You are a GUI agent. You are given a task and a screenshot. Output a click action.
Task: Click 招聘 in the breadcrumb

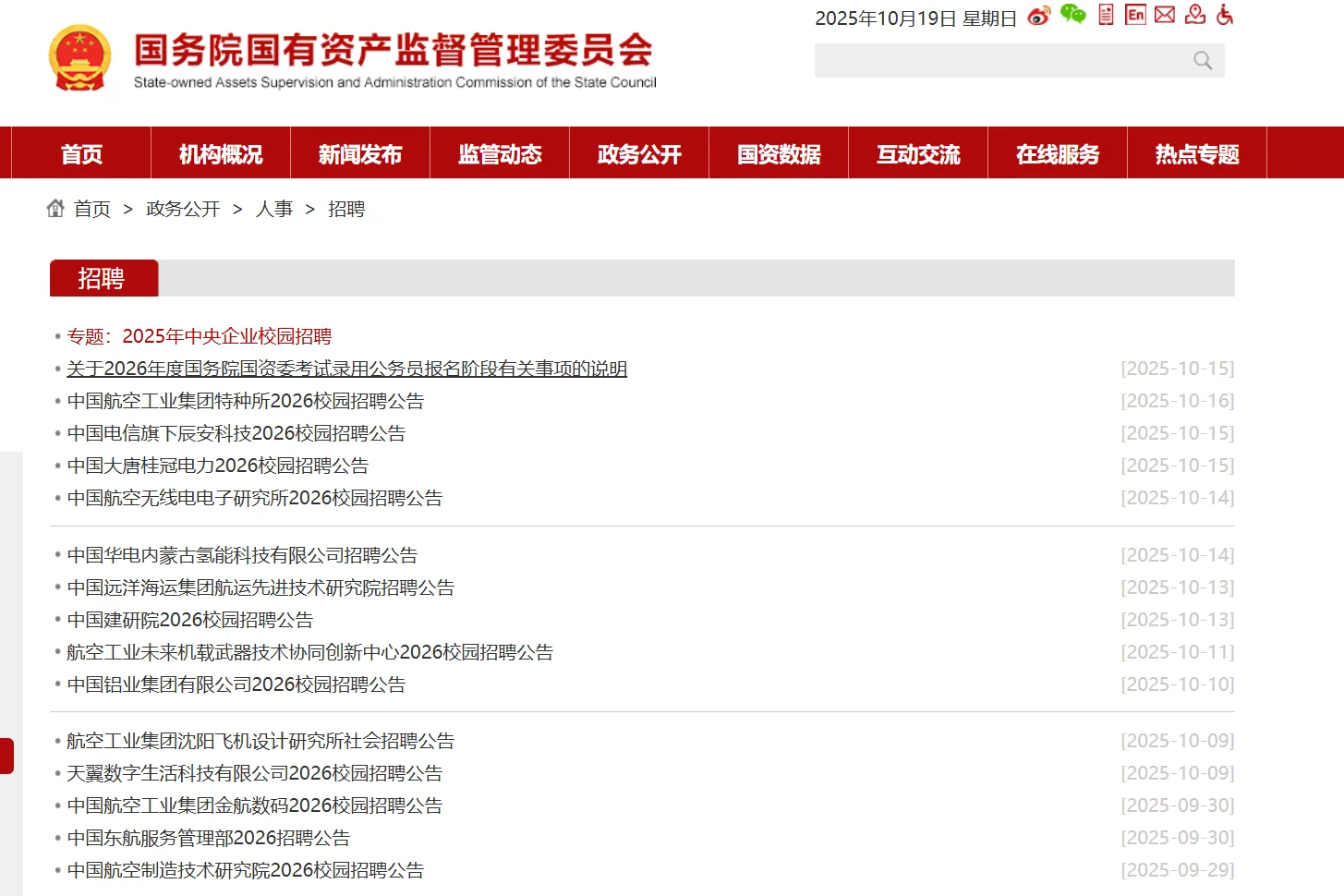[x=346, y=209]
